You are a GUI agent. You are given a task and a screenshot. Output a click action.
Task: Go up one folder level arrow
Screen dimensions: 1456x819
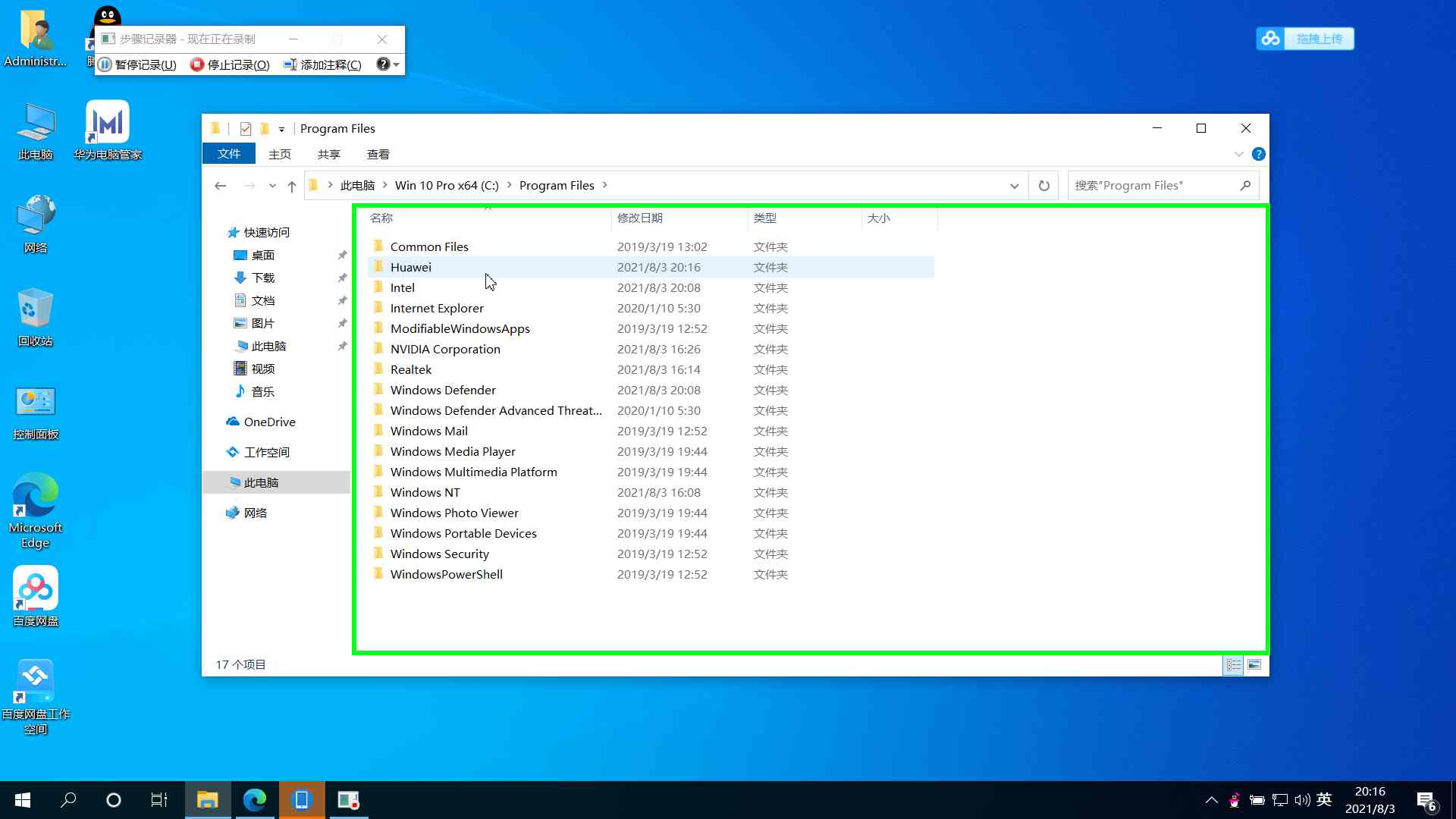[x=292, y=186]
